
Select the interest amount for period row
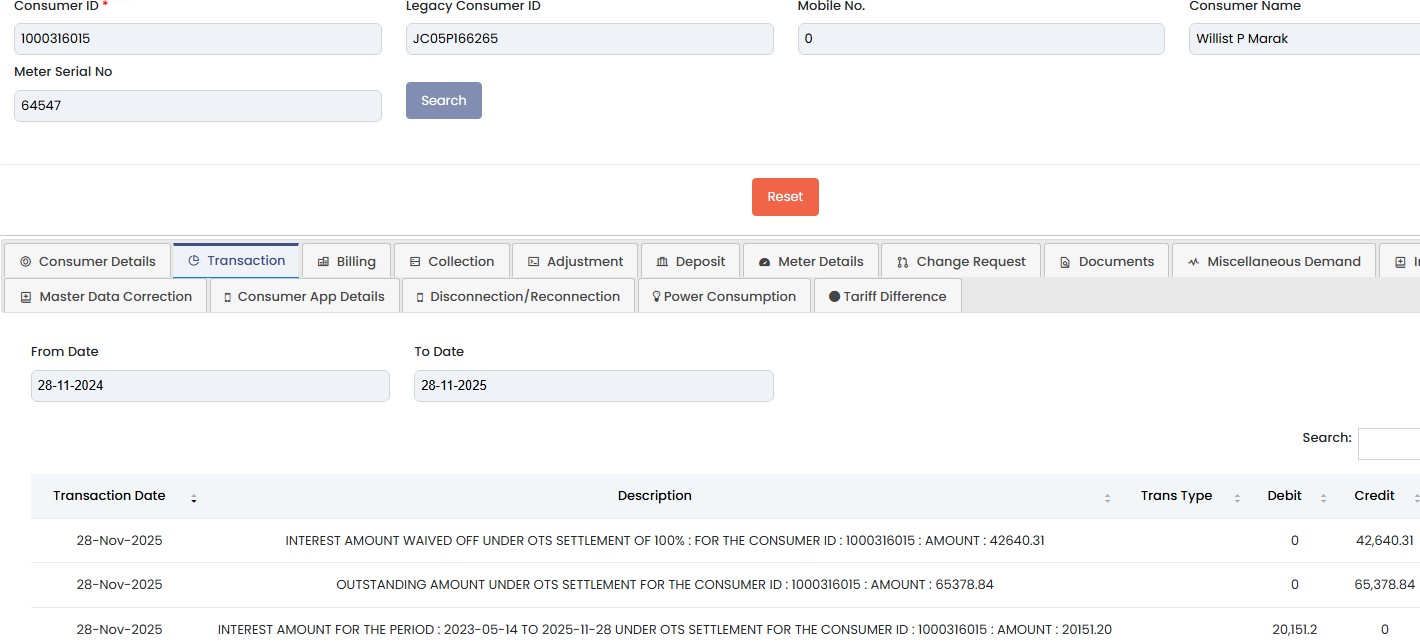tap(665, 630)
